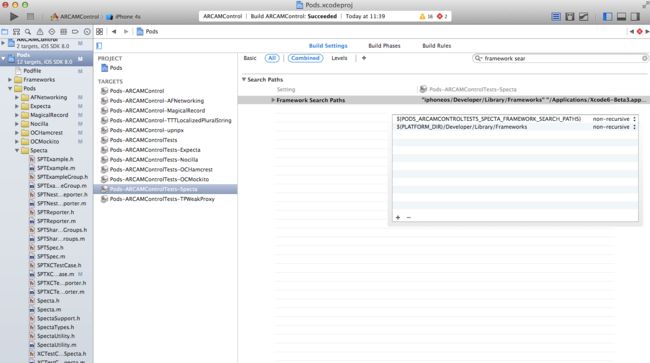Remove the selected search path entry
This screenshot has height=363, width=650.
[409, 217]
